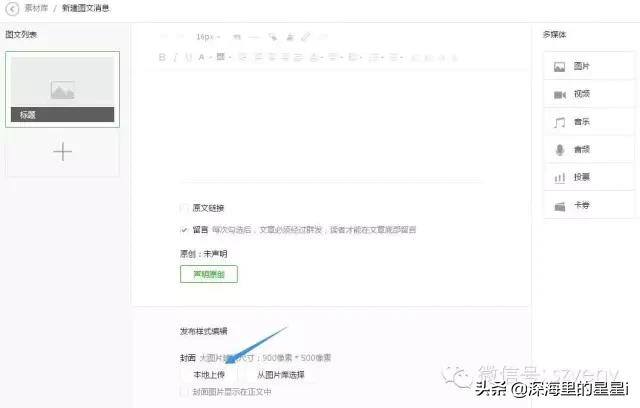The width and height of the screenshot is (640, 408).
Task: Insert 卡券 from multimedia panel
Action: click(589, 205)
